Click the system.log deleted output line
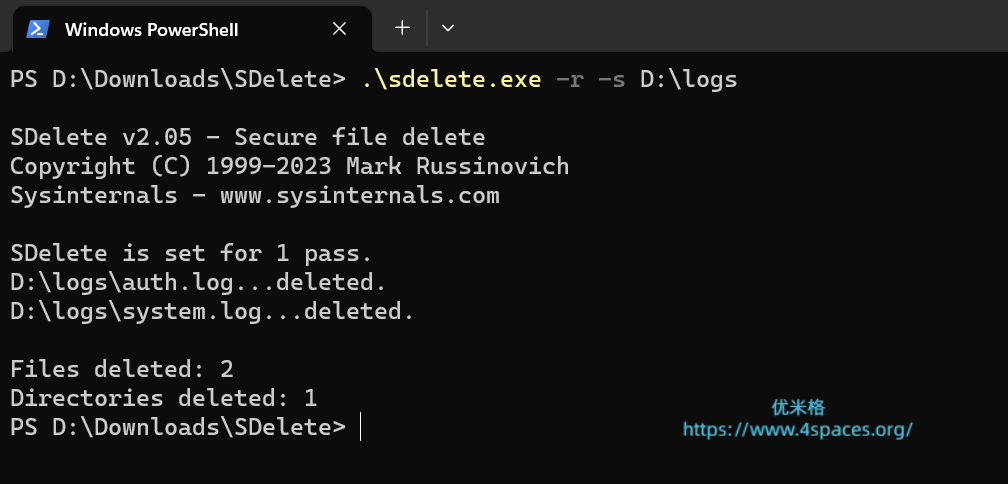This screenshot has height=484, width=1008. click(212, 312)
